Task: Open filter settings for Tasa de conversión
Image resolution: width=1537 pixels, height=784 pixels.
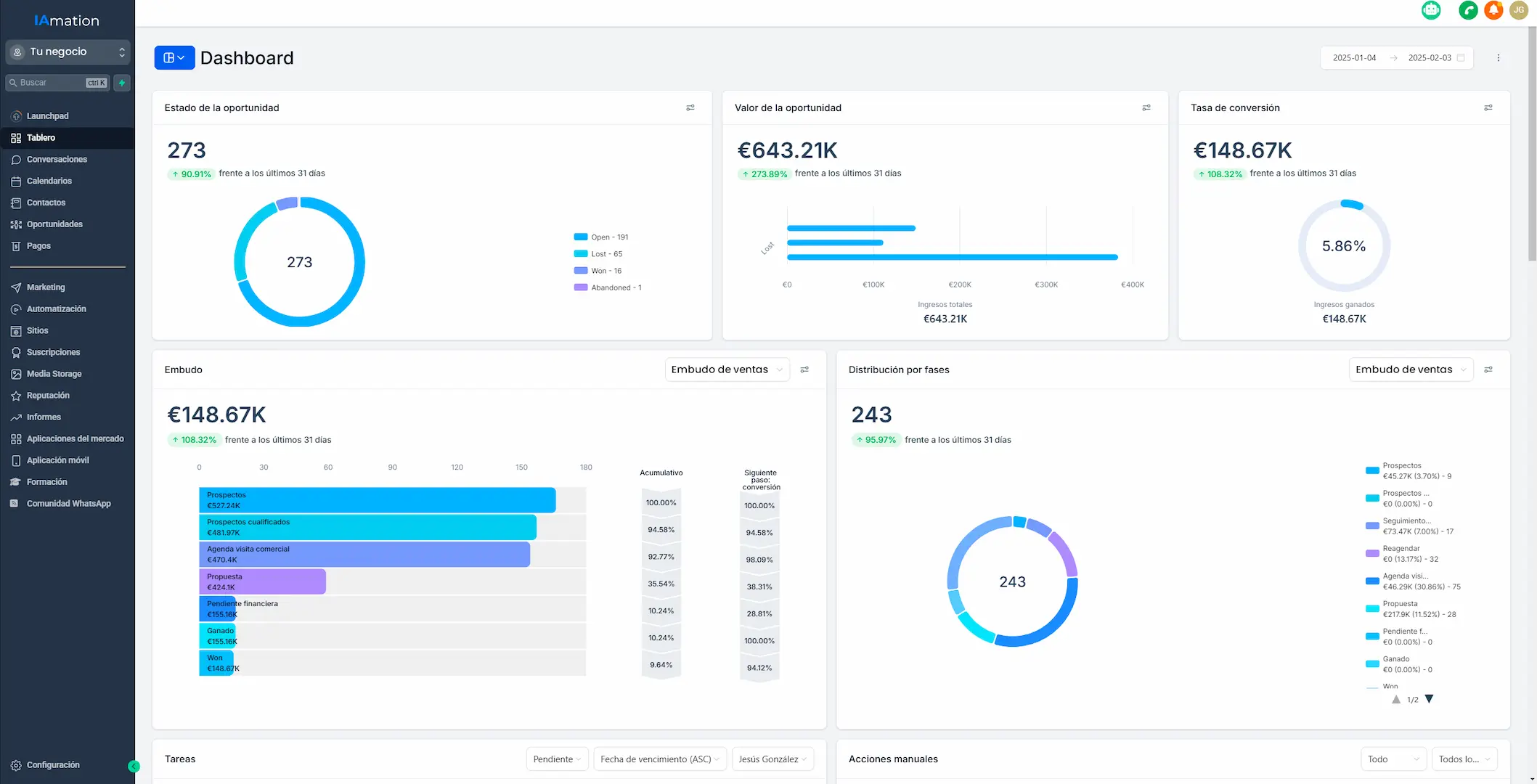Action: click(1488, 107)
